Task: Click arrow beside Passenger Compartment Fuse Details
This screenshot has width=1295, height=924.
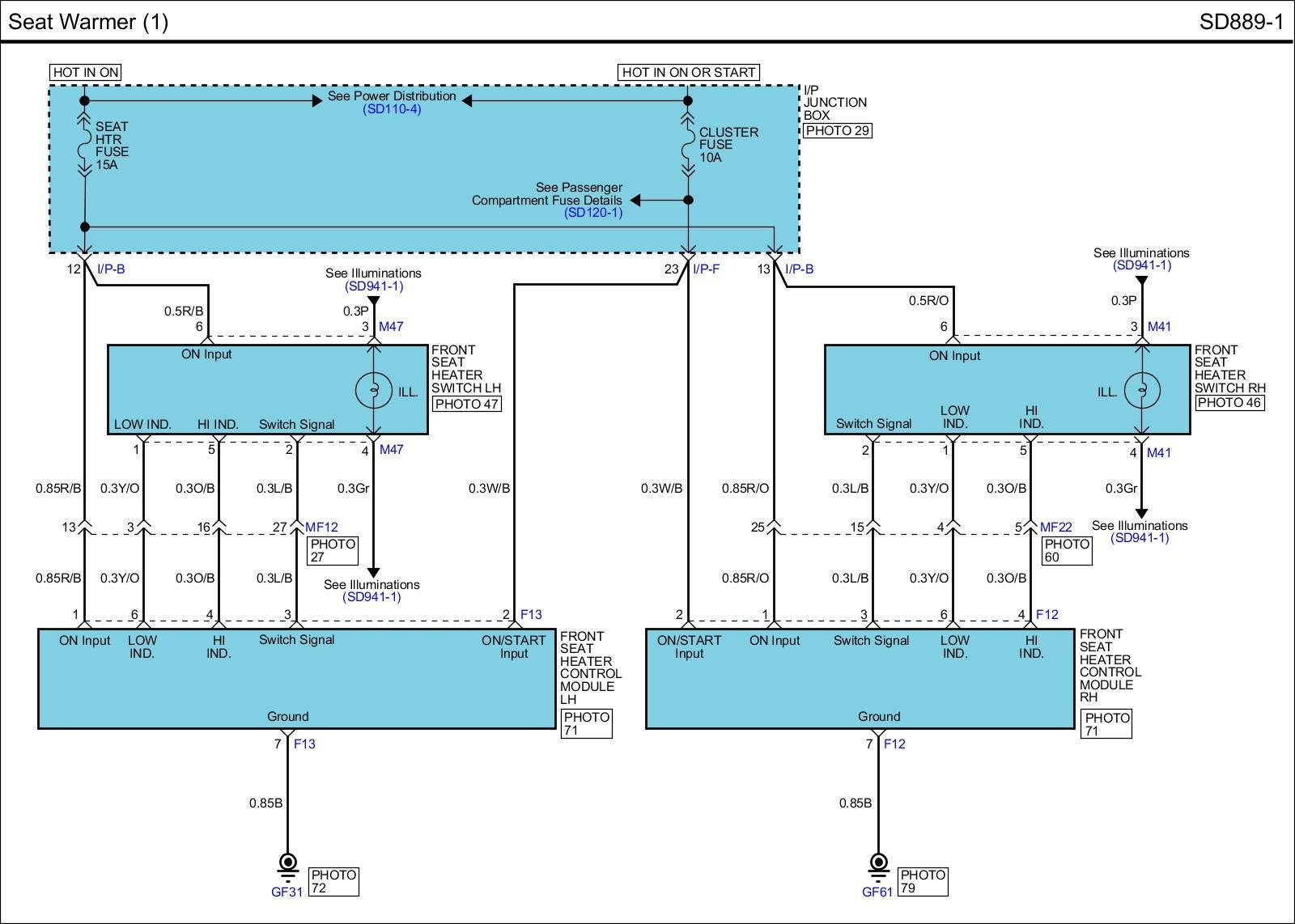Action: (x=636, y=200)
